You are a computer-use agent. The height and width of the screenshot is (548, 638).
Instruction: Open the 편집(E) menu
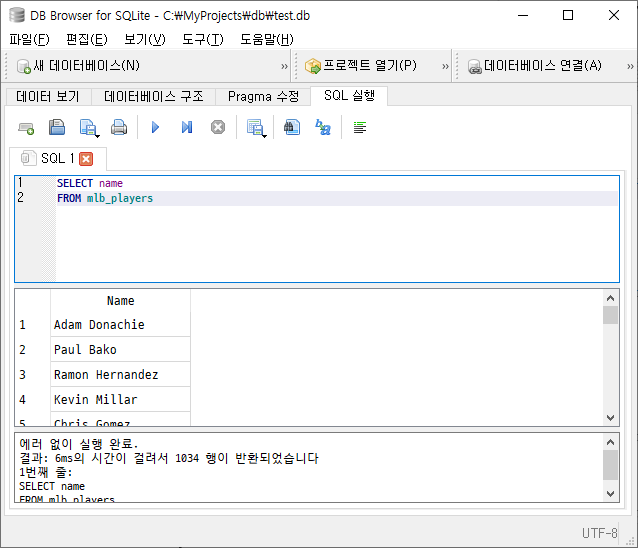tap(87, 39)
